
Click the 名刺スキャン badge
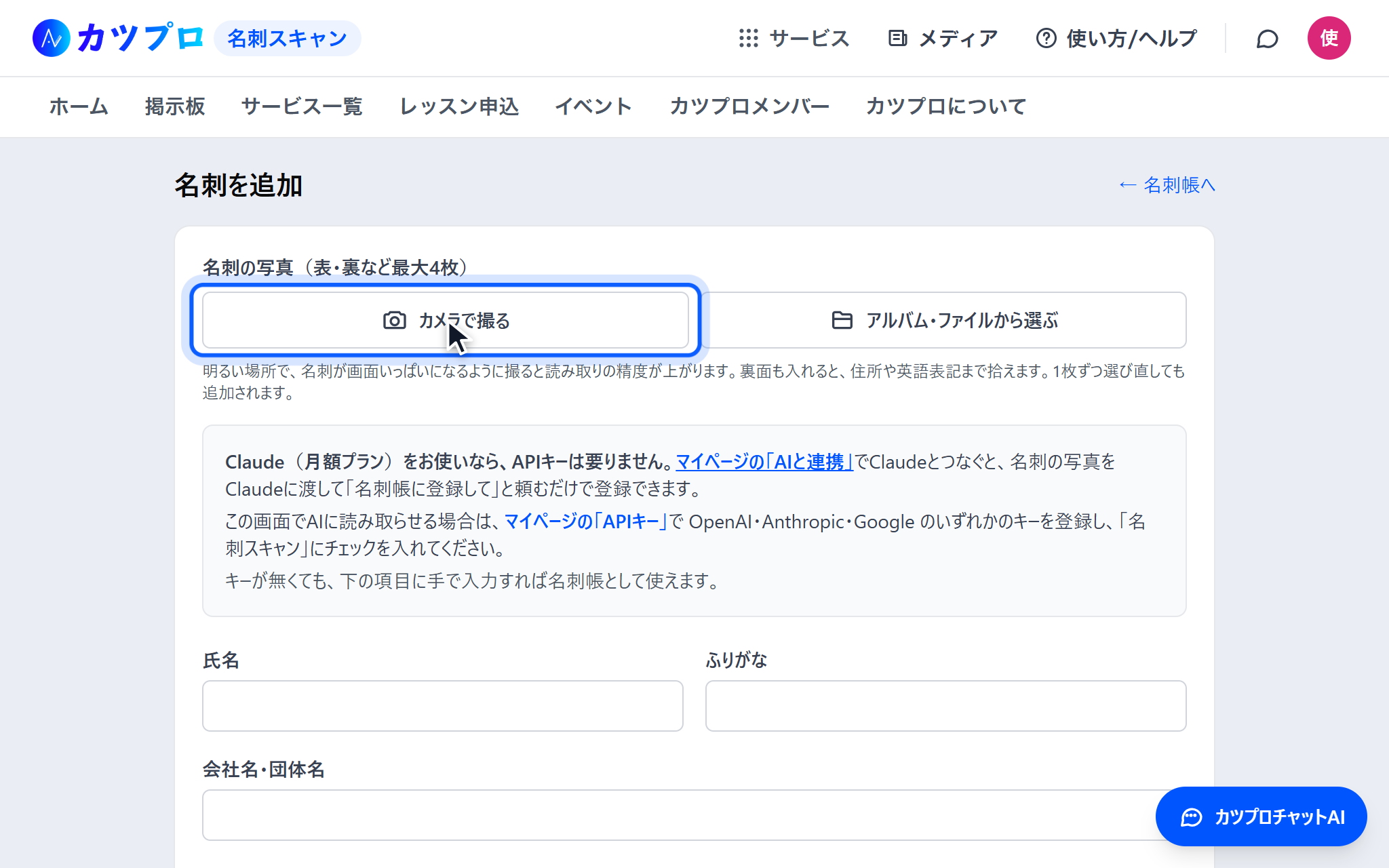[288, 38]
